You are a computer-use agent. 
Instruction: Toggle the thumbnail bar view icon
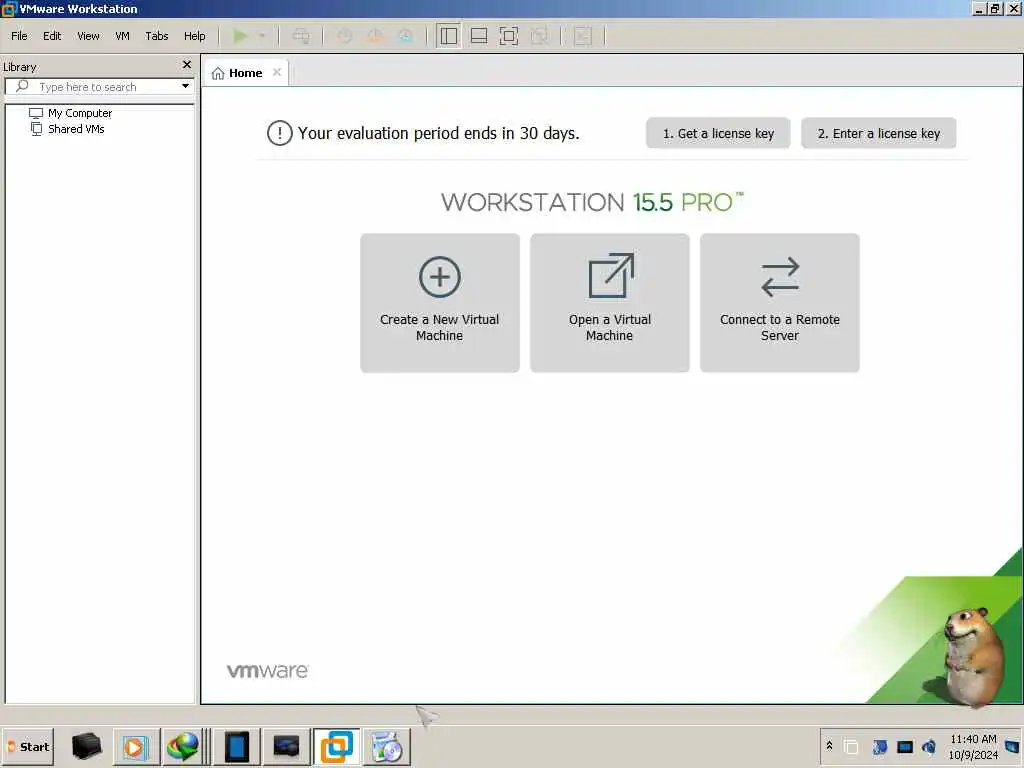pos(479,36)
